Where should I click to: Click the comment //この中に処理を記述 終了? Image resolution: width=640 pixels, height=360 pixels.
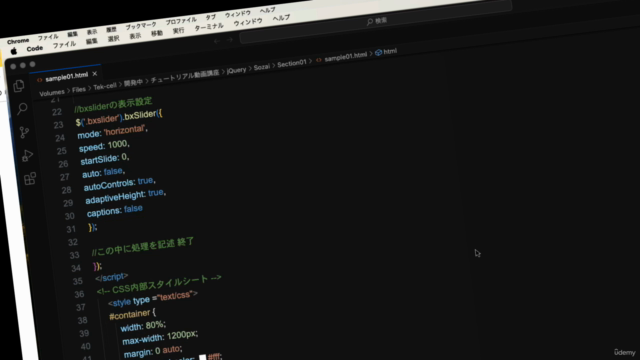click(143, 247)
